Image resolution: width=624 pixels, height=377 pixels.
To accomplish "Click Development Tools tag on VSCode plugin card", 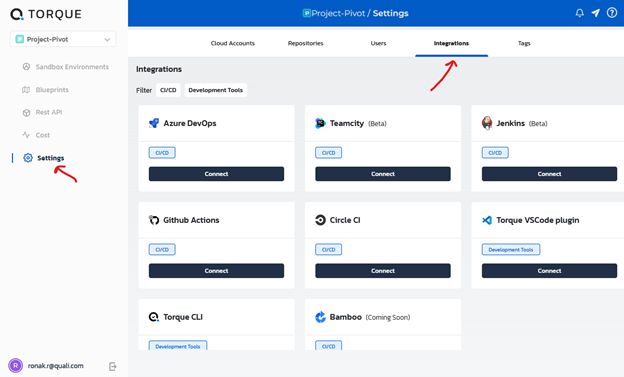I will pos(511,250).
